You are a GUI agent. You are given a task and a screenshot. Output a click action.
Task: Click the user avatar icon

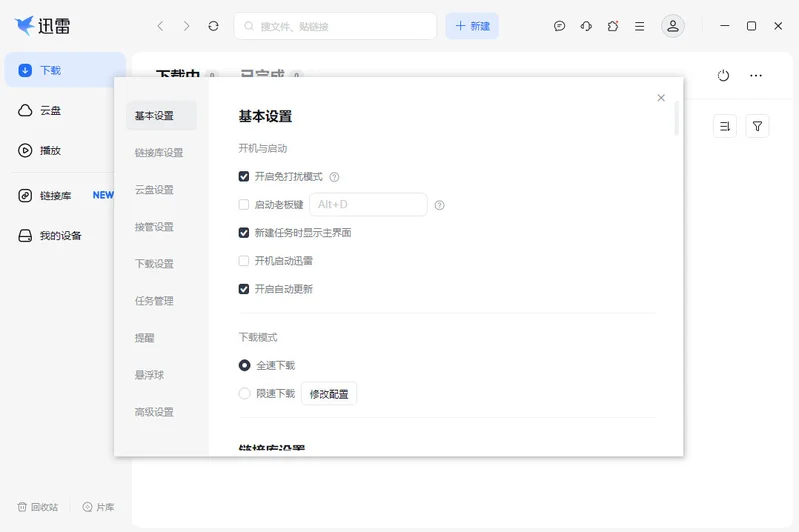[x=673, y=26]
